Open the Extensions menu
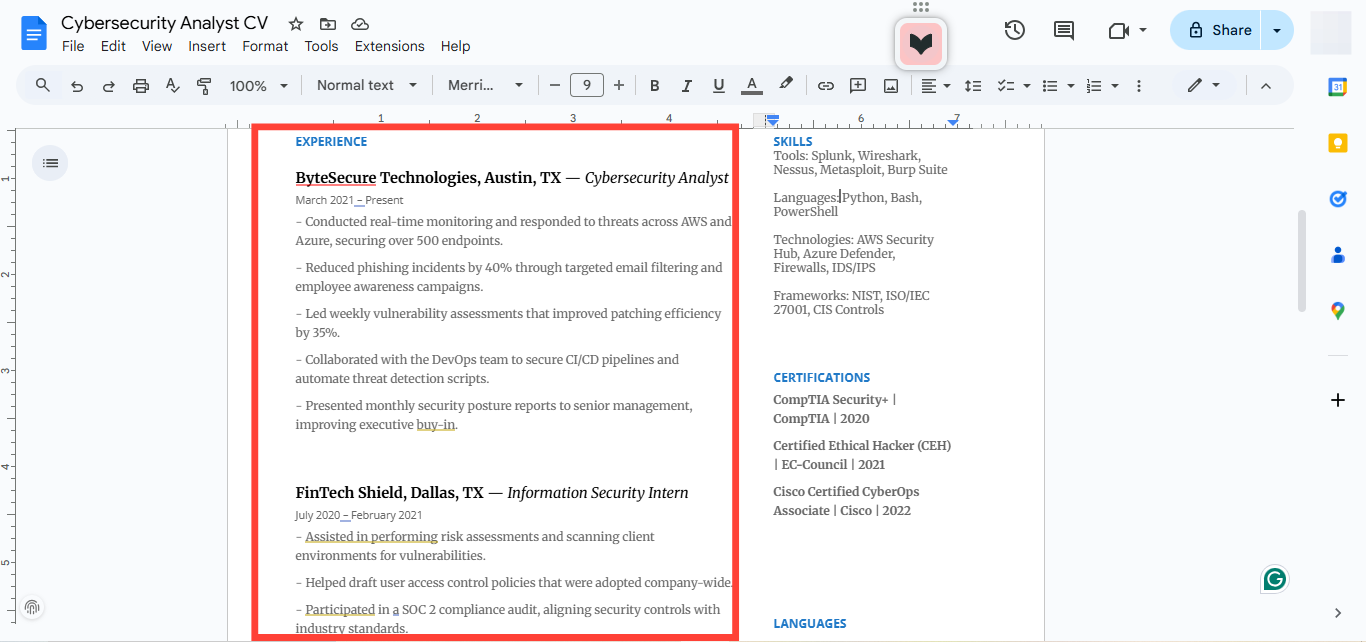This screenshot has width=1366, height=642. [389, 46]
